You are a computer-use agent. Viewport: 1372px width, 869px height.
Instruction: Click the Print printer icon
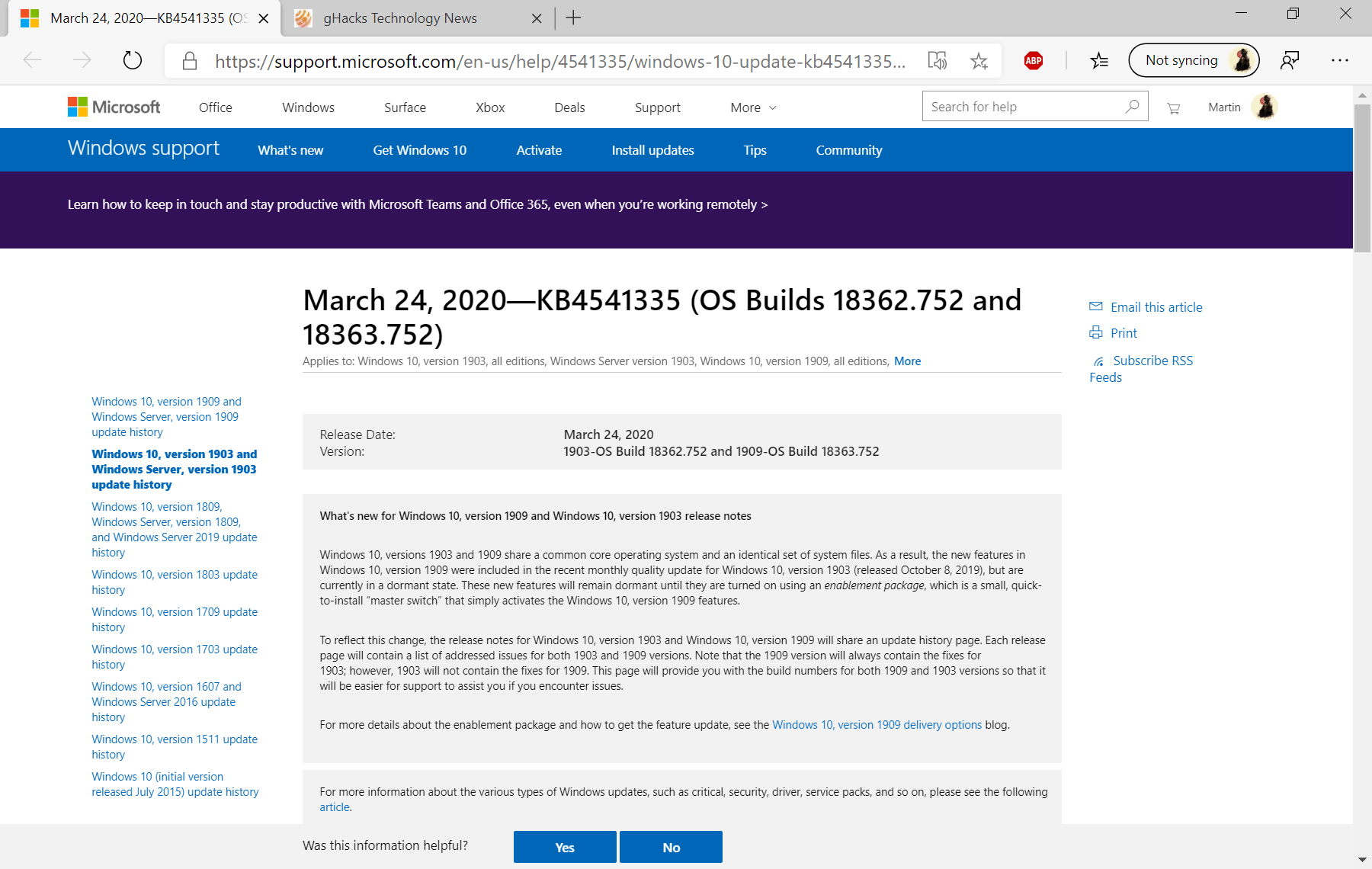click(1096, 332)
